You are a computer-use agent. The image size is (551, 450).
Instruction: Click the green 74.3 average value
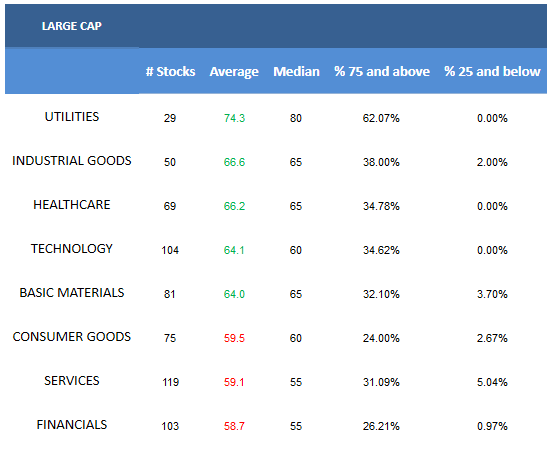234,118
